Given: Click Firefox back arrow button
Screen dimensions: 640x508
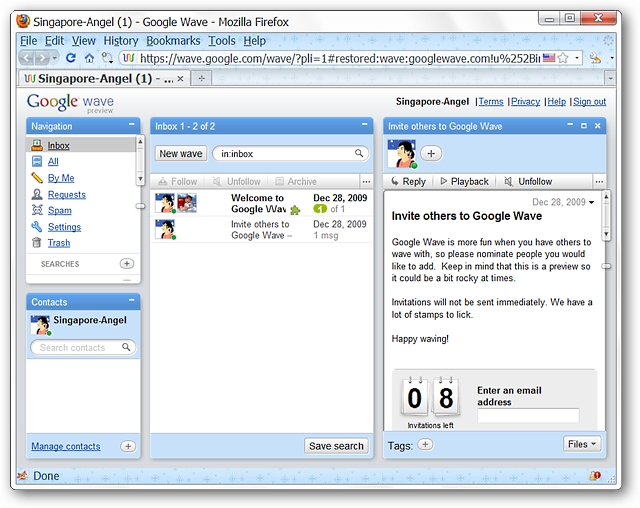Looking at the screenshot, I should coord(26,58).
